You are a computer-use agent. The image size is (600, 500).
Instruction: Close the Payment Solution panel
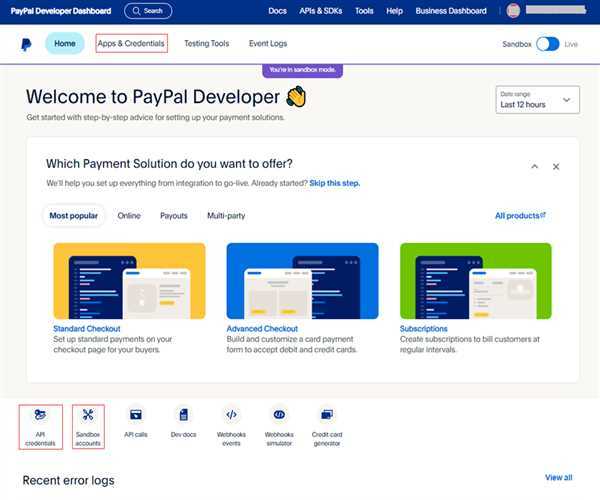point(556,167)
